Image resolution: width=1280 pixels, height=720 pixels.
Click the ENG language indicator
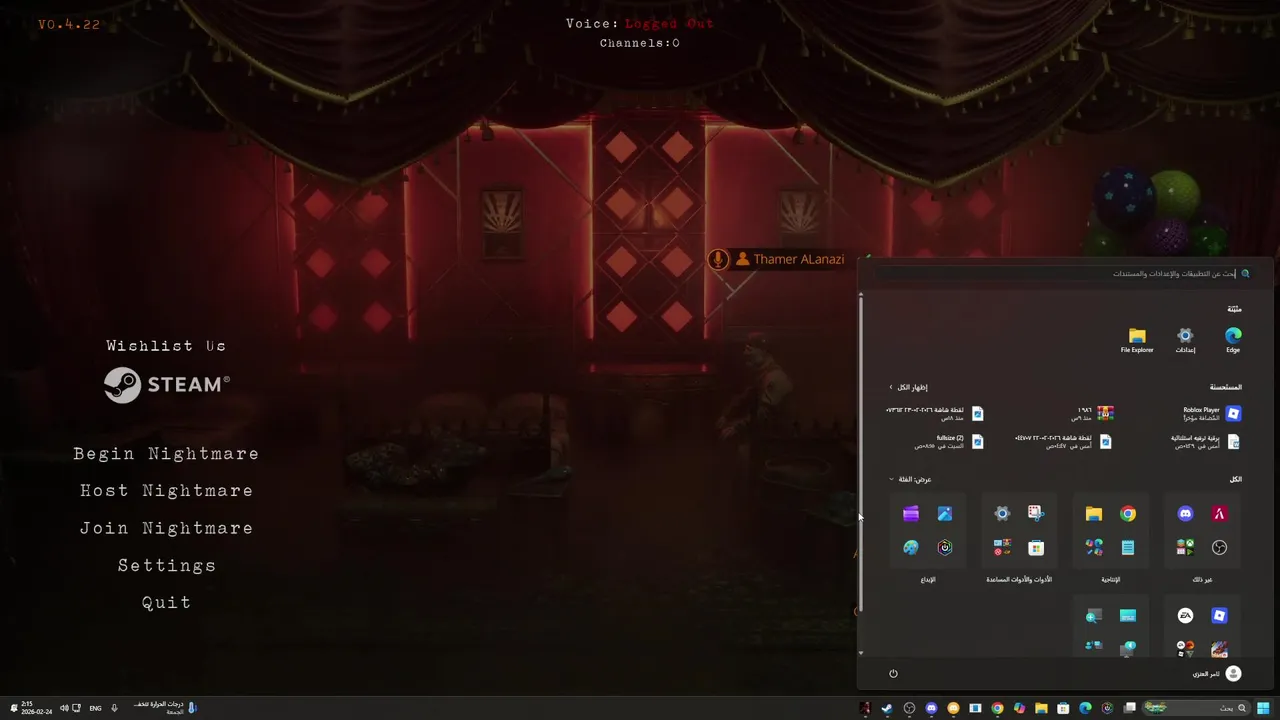tap(95, 708)
